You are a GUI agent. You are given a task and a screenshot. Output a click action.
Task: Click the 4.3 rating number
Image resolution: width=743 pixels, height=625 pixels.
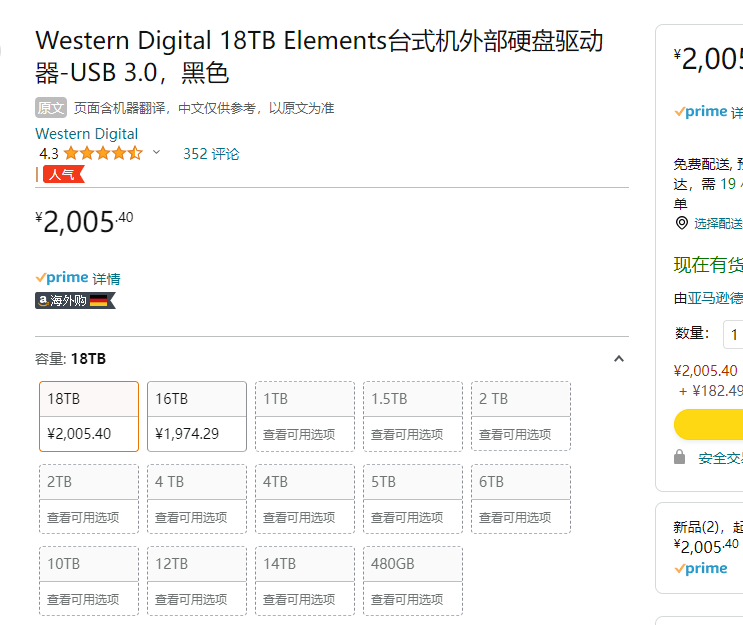click(x=49, y=154)
